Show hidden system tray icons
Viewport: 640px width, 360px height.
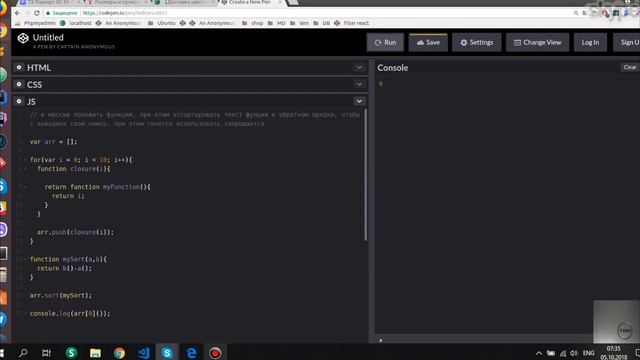coord(539,353)
